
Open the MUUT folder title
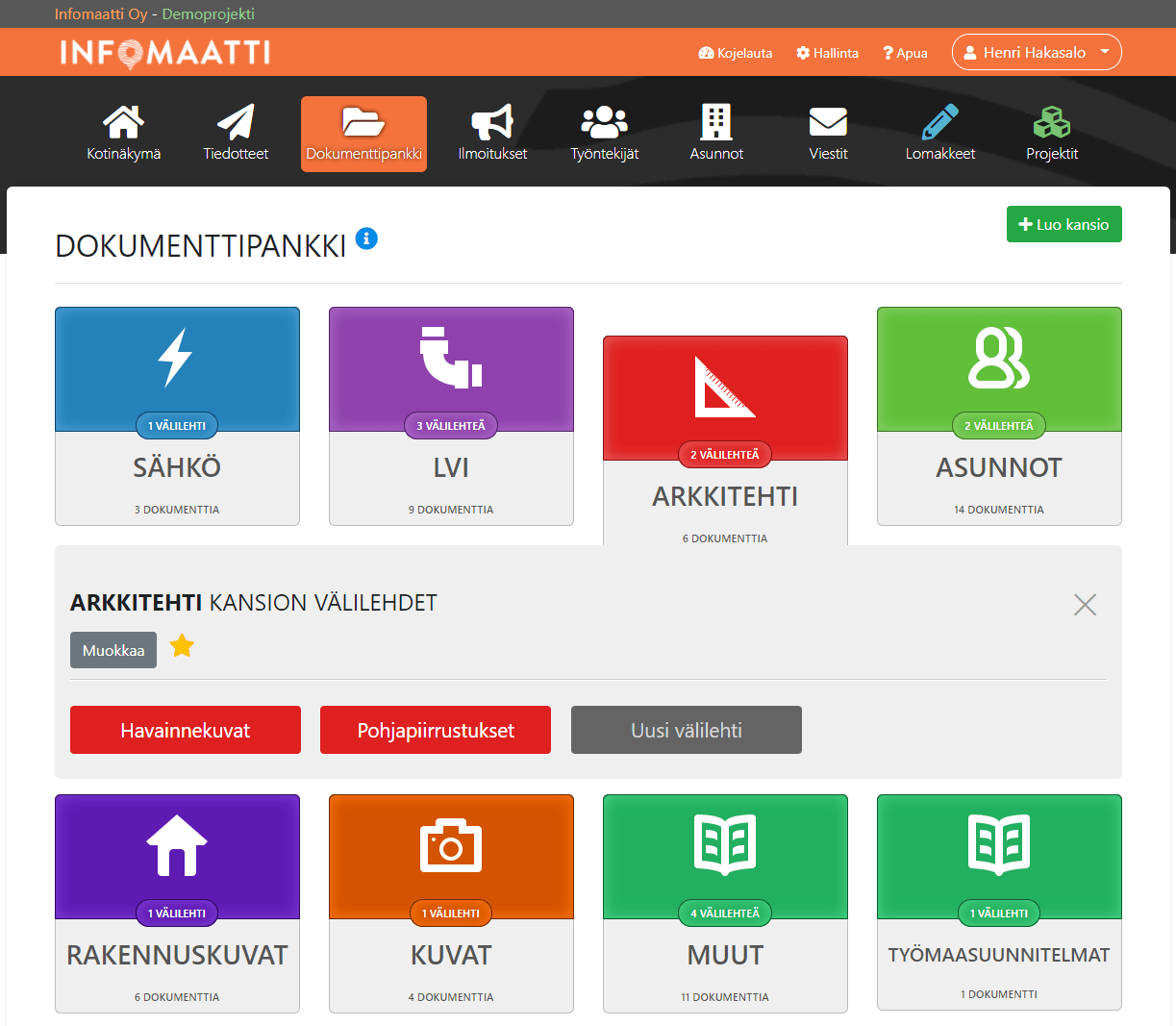coord(725,955)
